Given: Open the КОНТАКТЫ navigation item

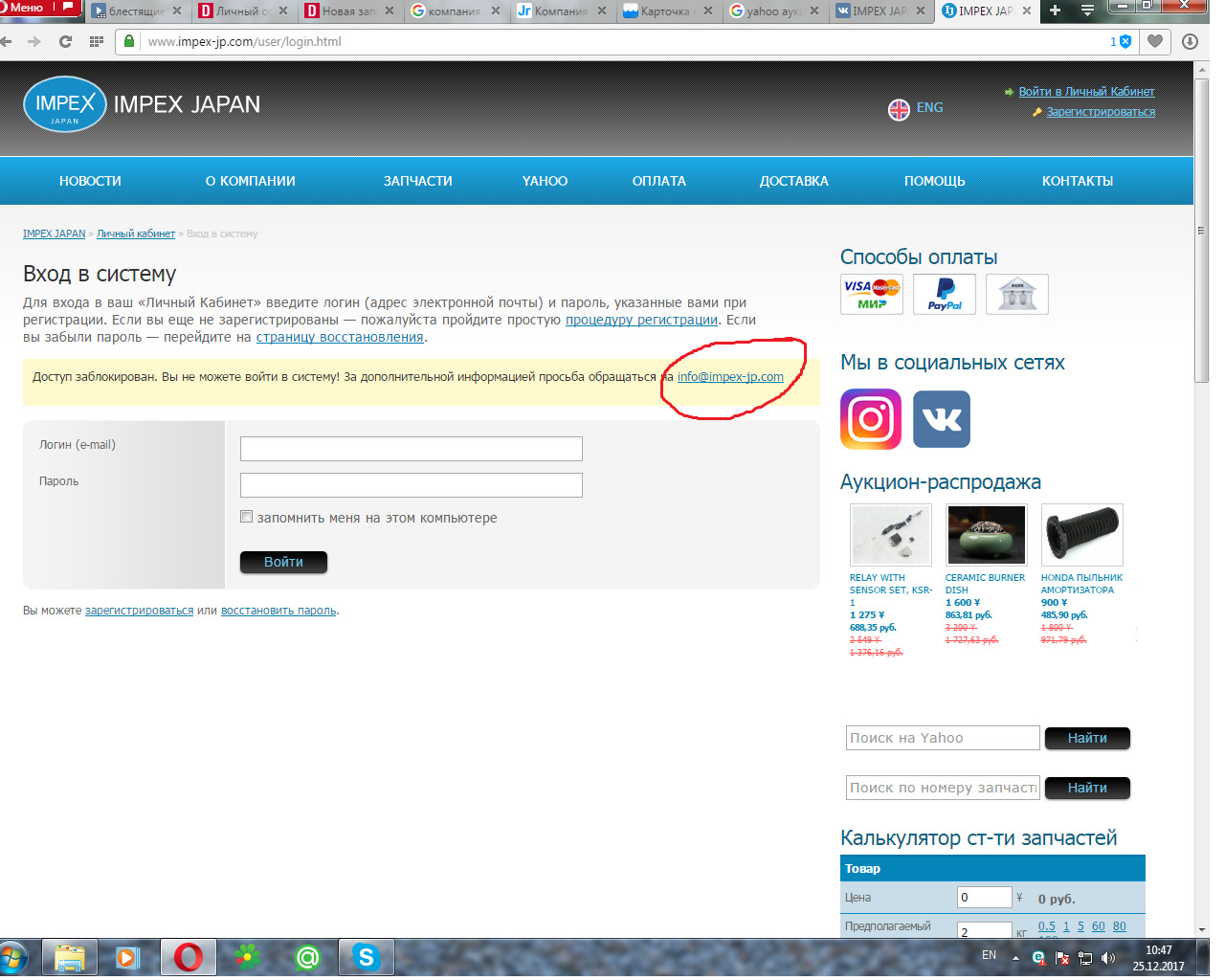Looking at the screenshot, I should [1078, 181].
